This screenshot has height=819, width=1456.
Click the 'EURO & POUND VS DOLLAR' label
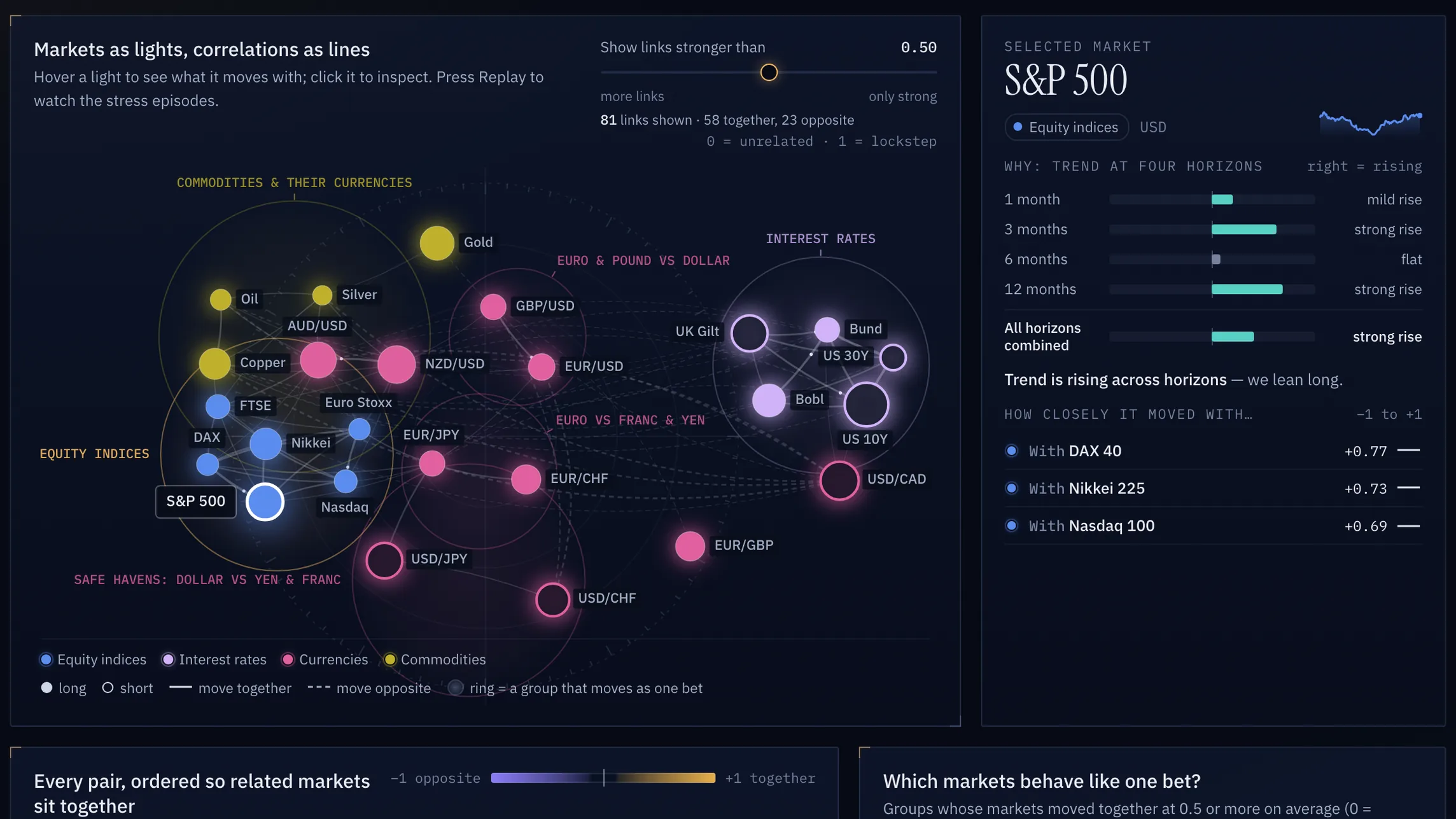pyautogui.click(x=643, y=260)
